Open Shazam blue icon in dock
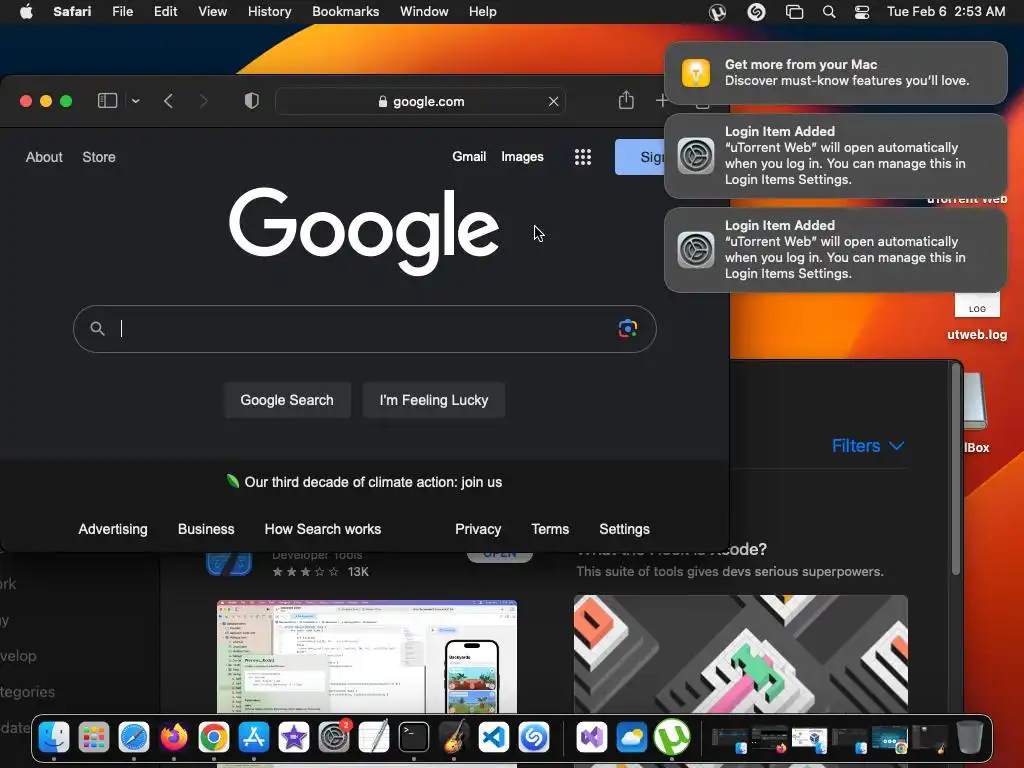1024x768 pixels. pyautogui.click(x=534, y=737)
